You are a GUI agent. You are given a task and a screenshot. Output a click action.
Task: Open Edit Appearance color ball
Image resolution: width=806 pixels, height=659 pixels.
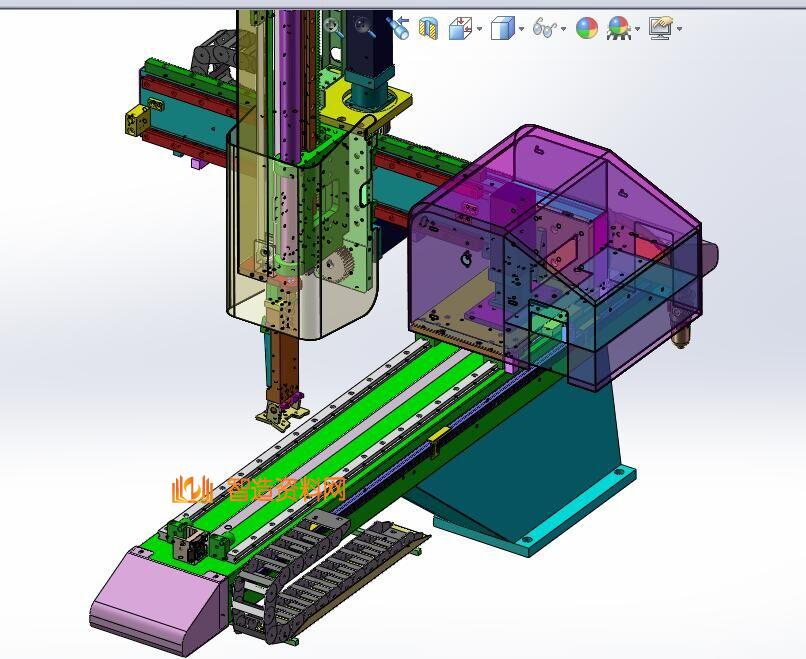[587, 28]
